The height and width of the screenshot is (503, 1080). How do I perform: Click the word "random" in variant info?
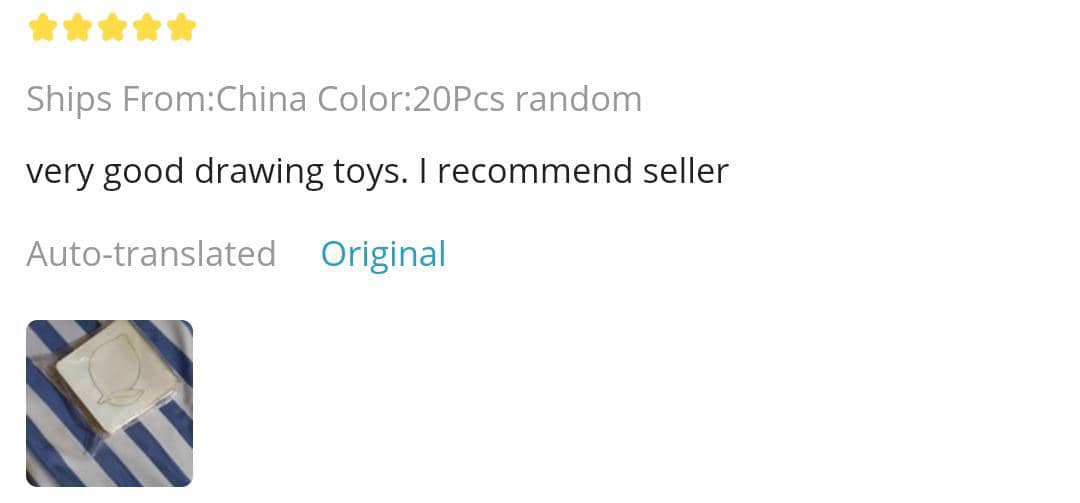(x=578, y=99)
